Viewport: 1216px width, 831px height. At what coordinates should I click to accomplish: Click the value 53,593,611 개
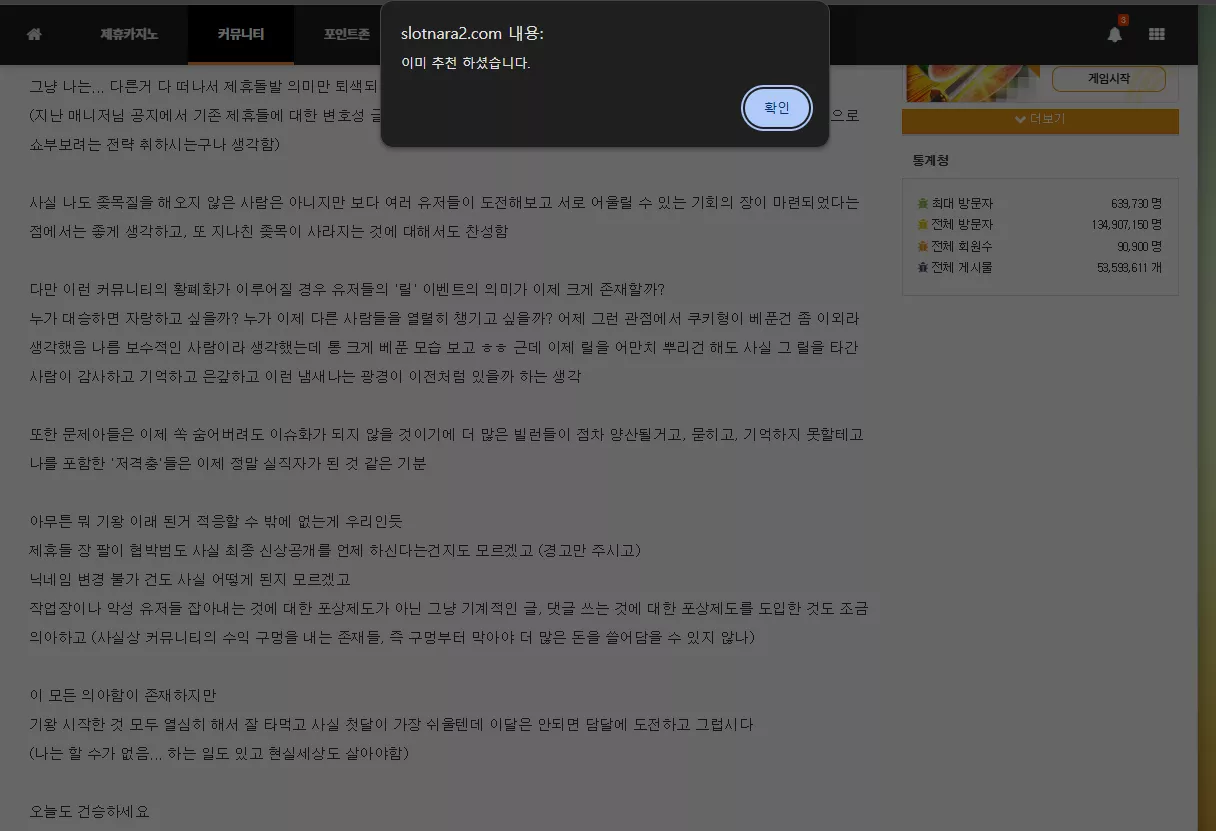1130,267
